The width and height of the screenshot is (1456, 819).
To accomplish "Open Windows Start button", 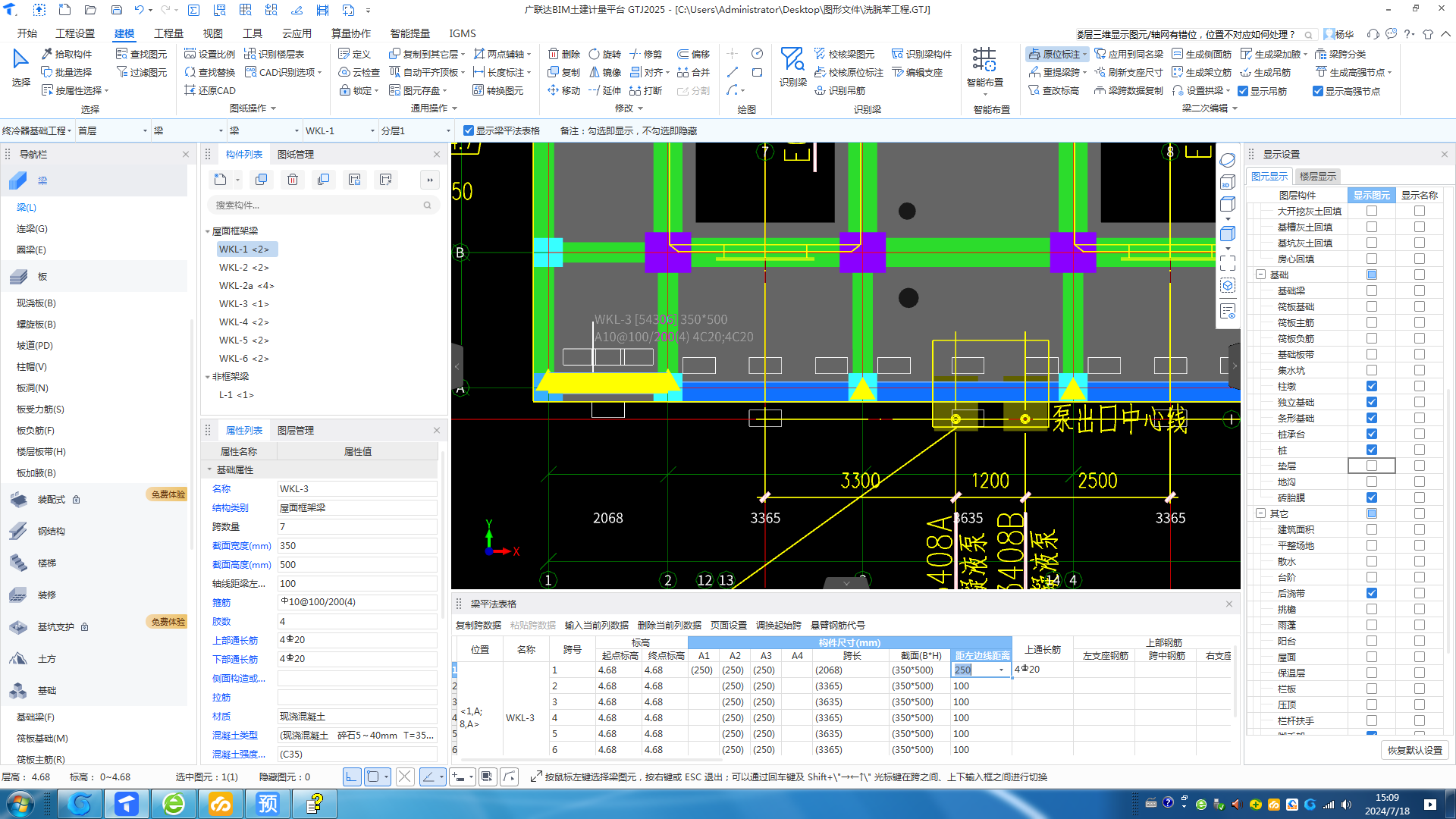I will pyautogui.click(x=20, y=803).
